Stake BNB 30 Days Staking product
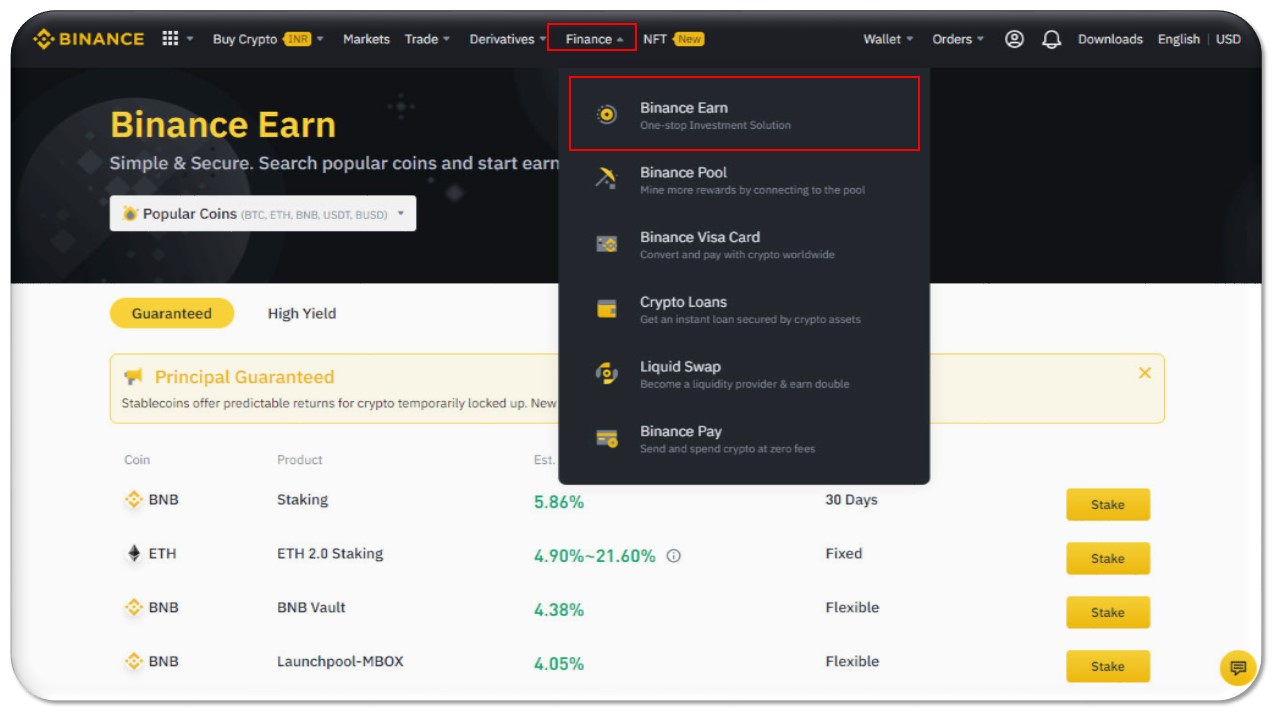Screen dimensions: 1280x720 (1108, 504)
